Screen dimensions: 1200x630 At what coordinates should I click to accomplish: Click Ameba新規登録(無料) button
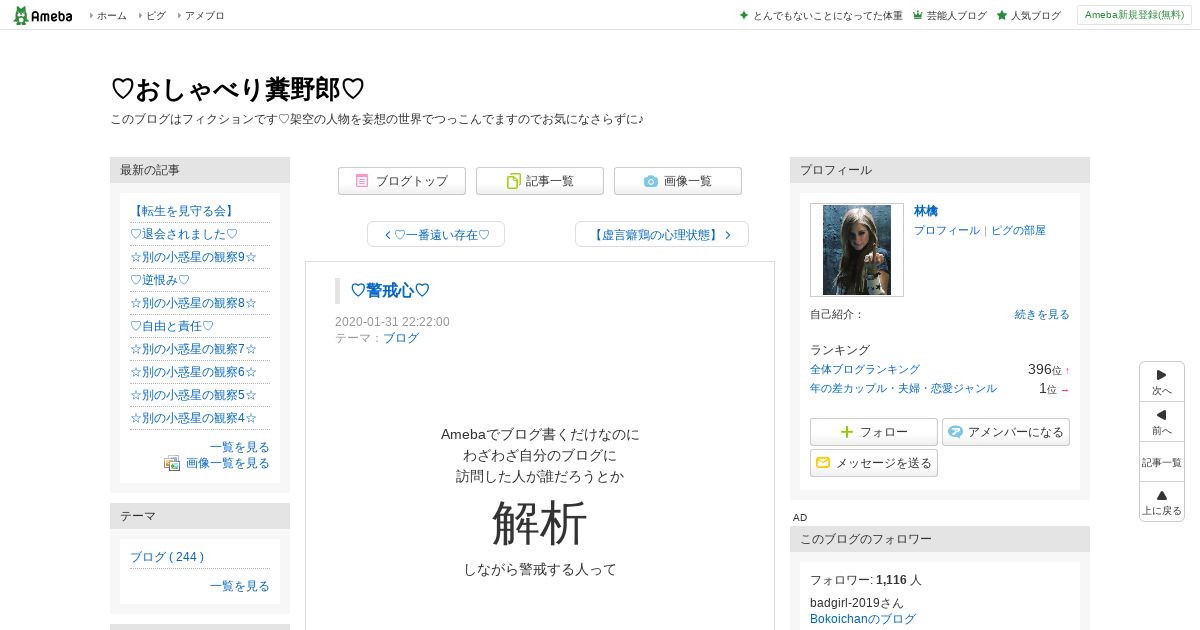[x=1134, y=15]
